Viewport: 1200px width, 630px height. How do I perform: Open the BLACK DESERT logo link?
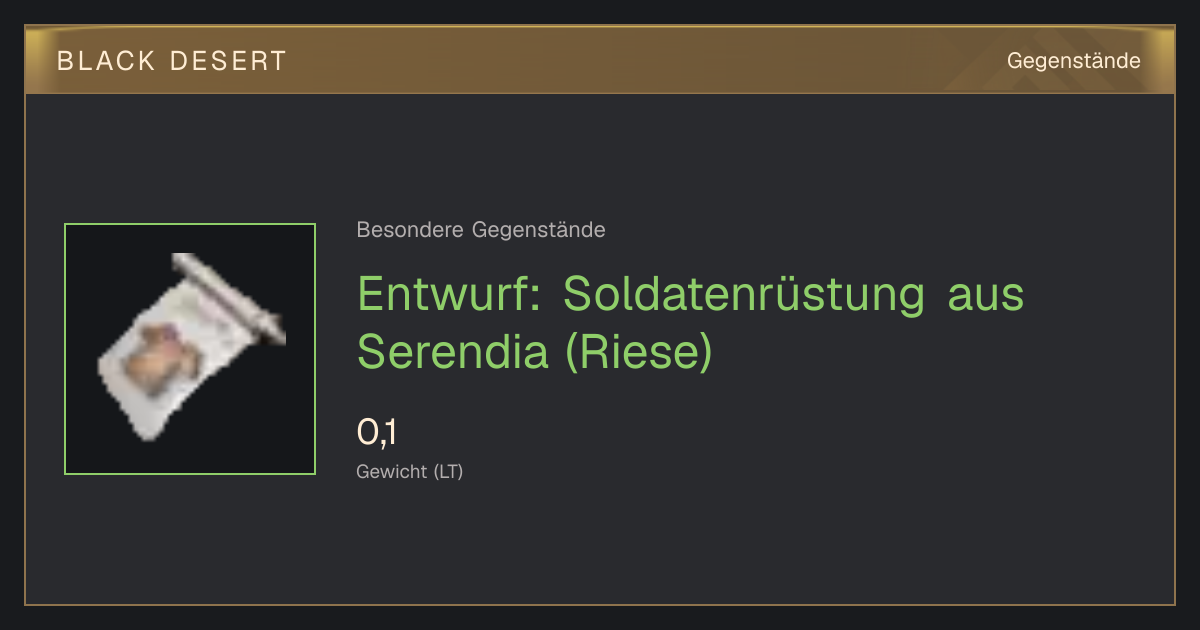pos(172,61)
